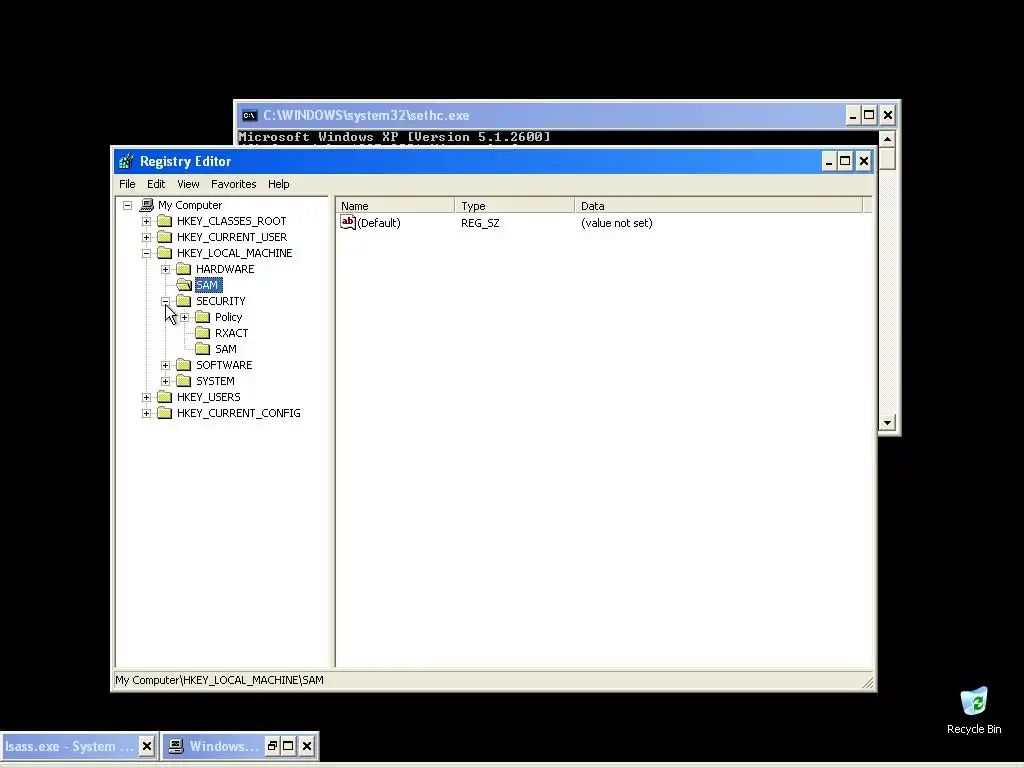Click the SECURITY folder icon
Image resolution: width=1024 pixels, height=768 pixels.
[x=184, y=301]
